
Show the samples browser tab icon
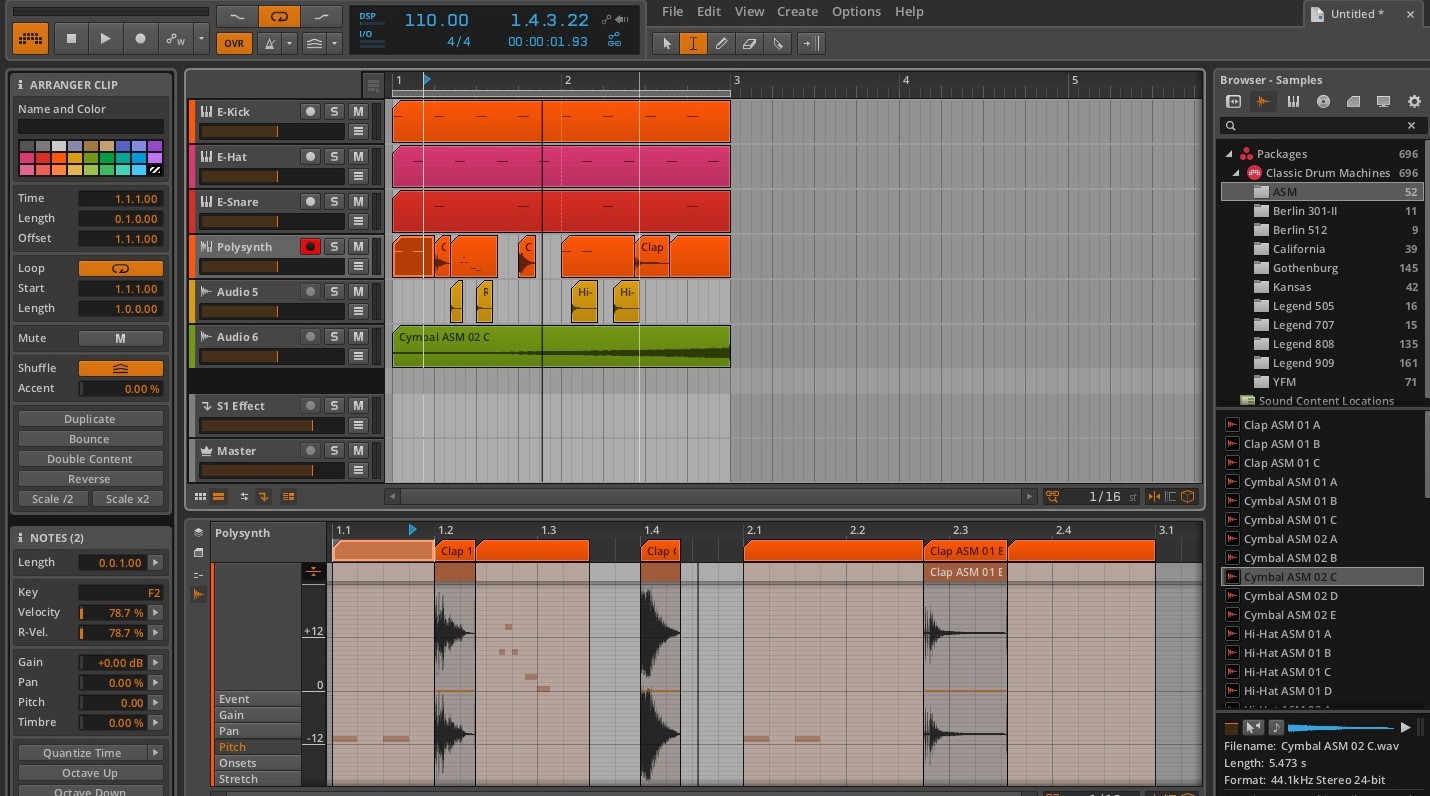coord(1263,101)
